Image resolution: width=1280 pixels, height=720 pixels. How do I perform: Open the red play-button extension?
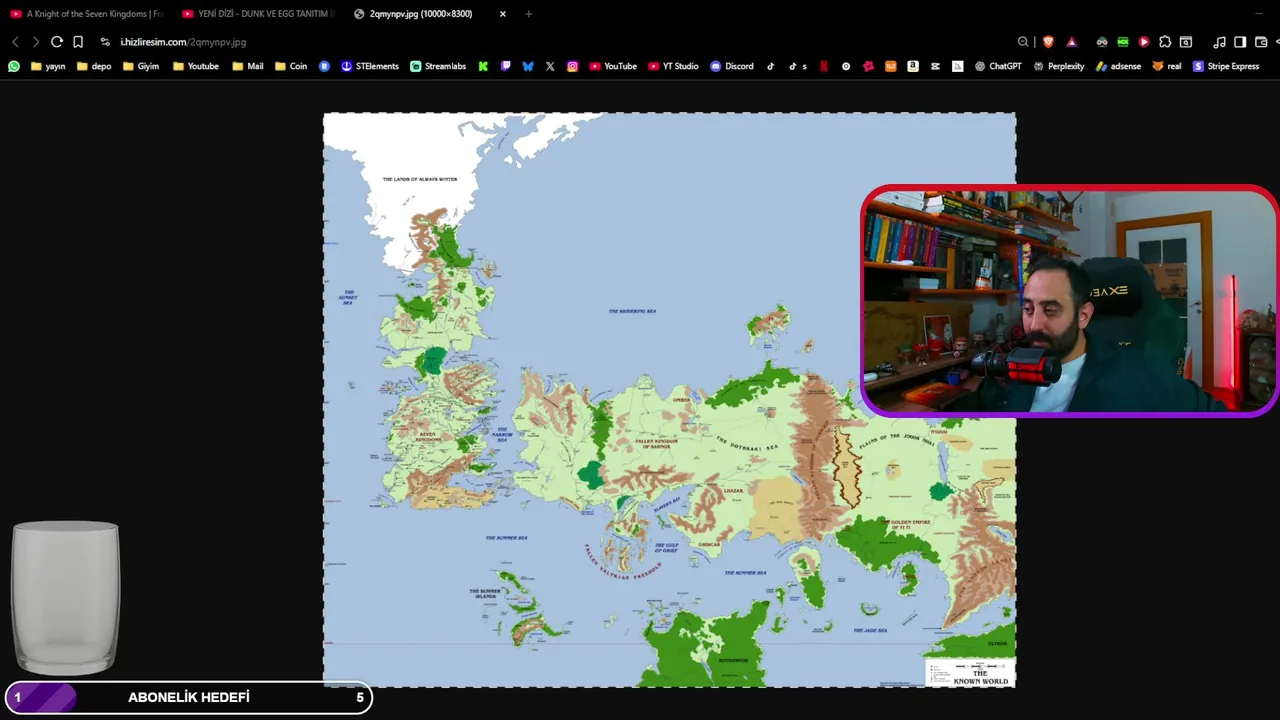click(1144, 42)
